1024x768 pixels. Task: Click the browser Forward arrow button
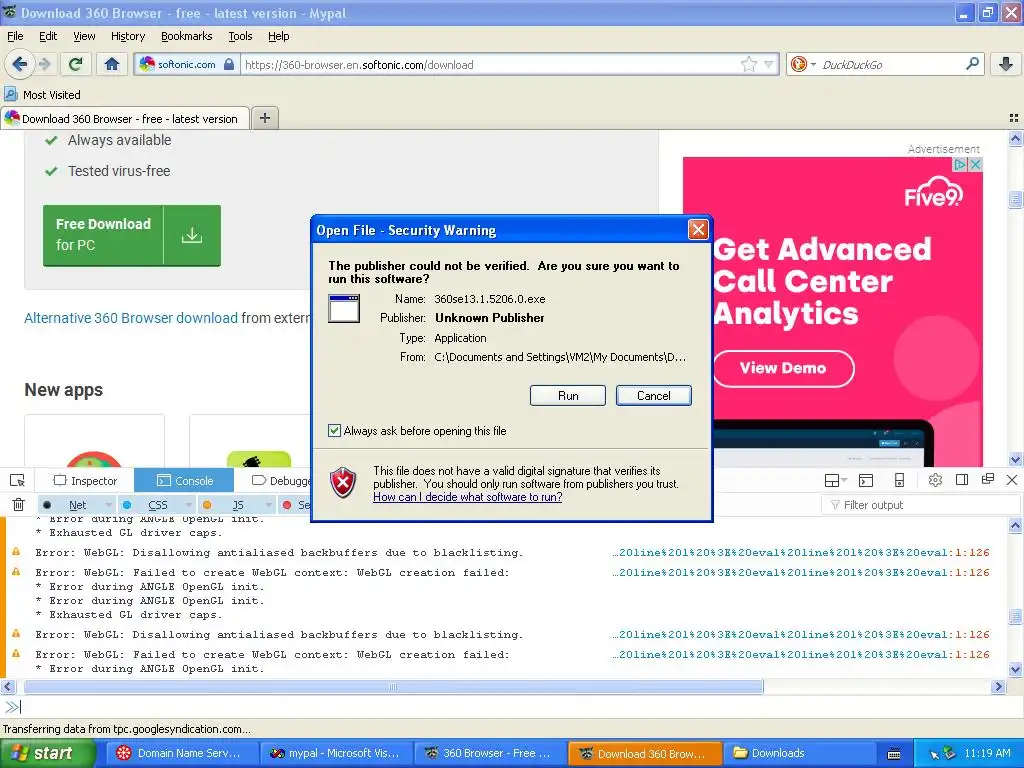point(44,64)
